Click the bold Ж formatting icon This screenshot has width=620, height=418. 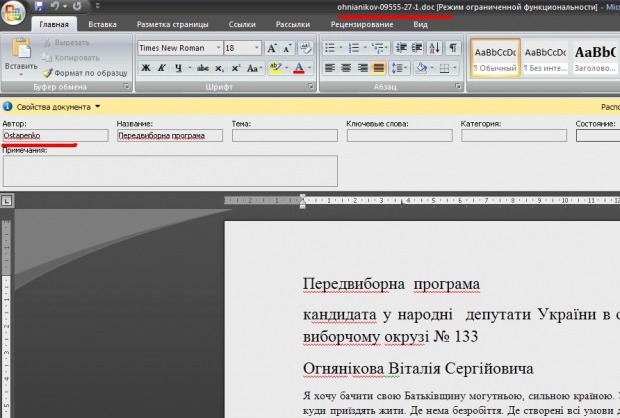pyautogui.click(x=146, y=68)
